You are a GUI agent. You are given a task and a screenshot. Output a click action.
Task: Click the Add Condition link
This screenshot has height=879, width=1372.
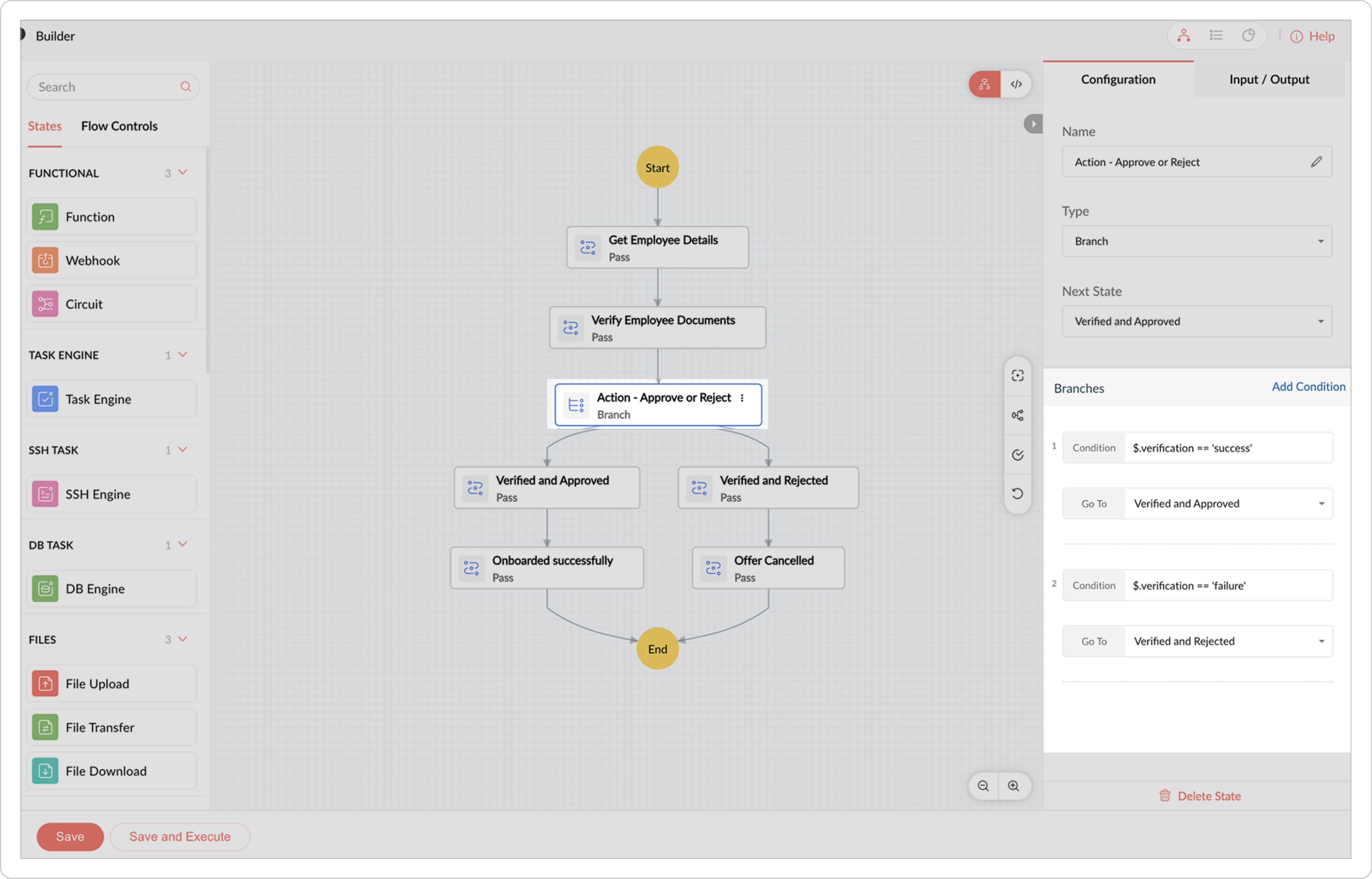(1308, 387)
